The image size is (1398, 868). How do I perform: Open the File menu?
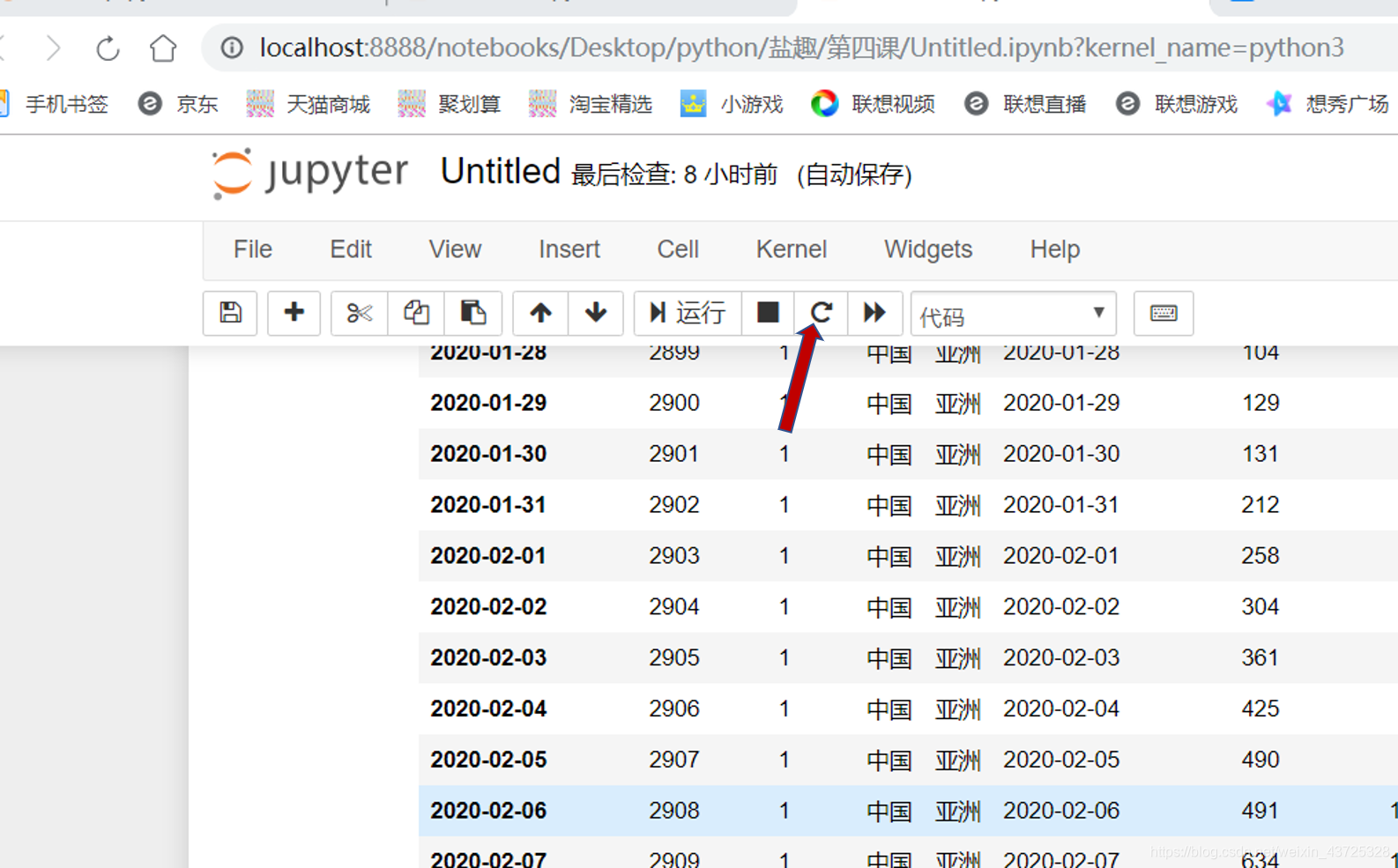[253, 249]
